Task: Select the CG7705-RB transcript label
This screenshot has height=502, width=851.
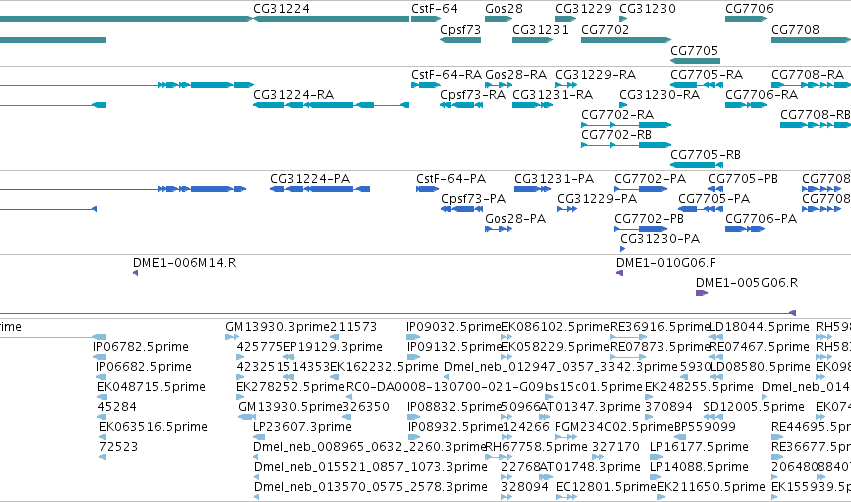Action: (x=705, y=155)
